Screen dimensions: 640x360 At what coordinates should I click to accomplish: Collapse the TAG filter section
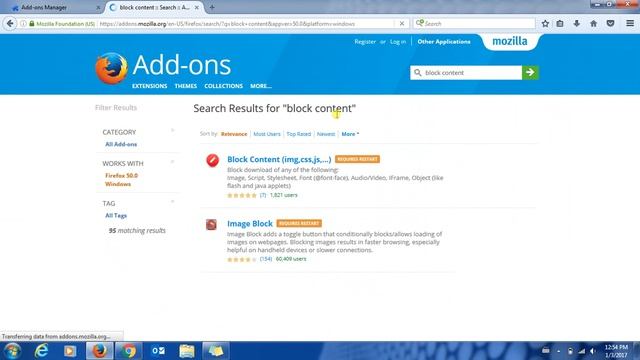tap(173, 202)
